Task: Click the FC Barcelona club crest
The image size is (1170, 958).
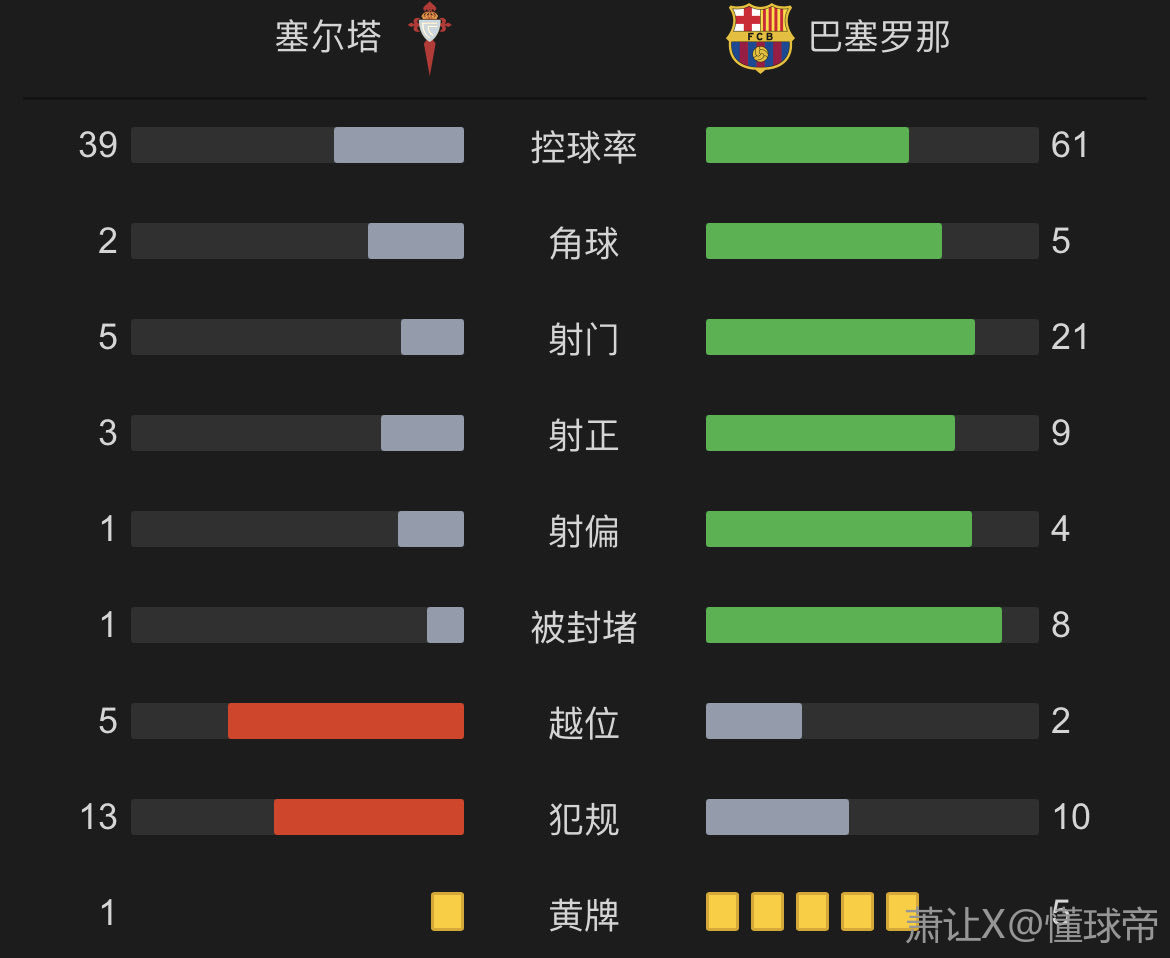Action: [x=760, y=38]
